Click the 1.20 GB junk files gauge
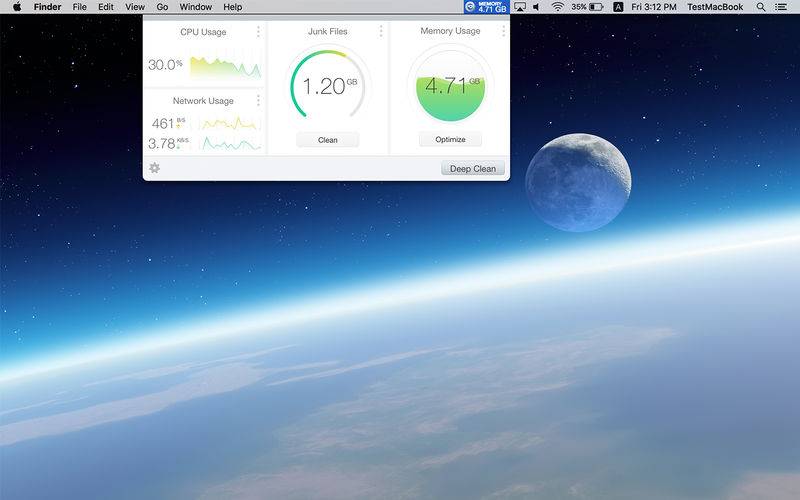 (329, 85)
